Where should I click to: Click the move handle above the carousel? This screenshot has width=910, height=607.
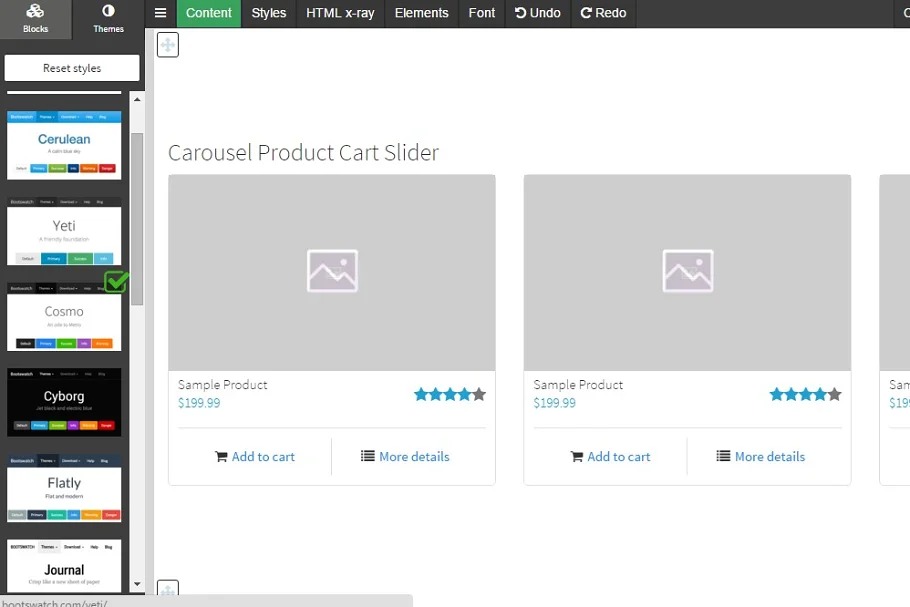click(x=168, y=44)
